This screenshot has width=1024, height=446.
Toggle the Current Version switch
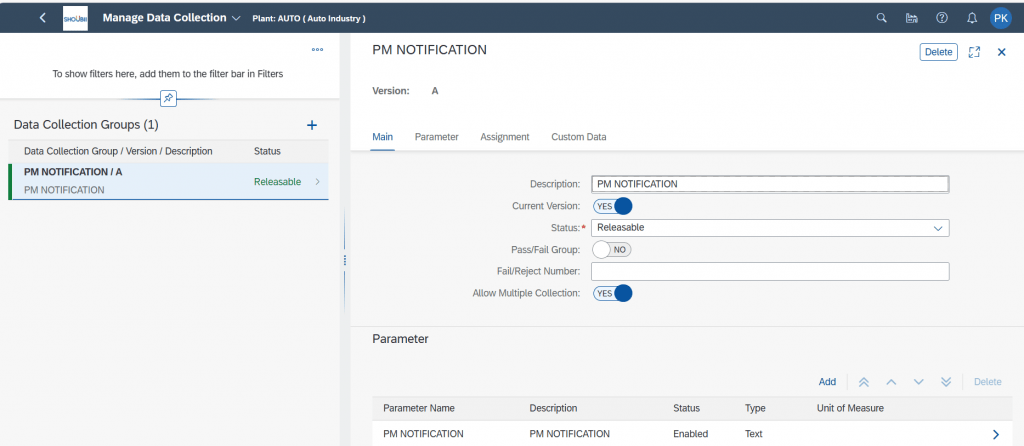613,206
